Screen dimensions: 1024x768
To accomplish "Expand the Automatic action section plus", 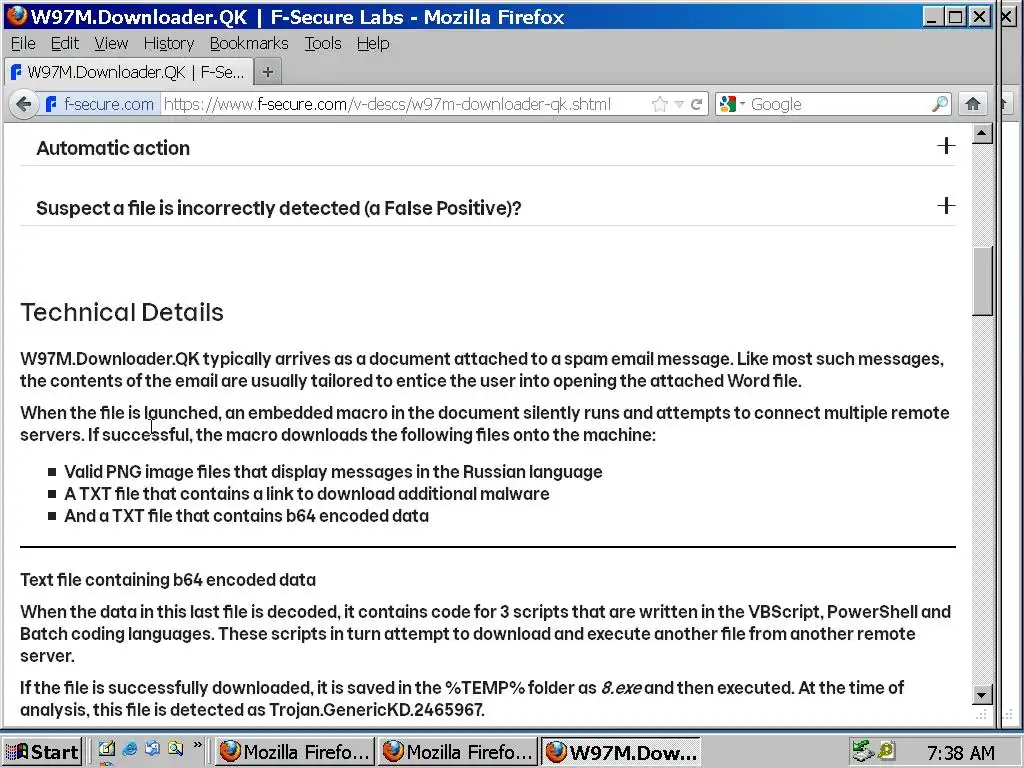I will point(946,146).
